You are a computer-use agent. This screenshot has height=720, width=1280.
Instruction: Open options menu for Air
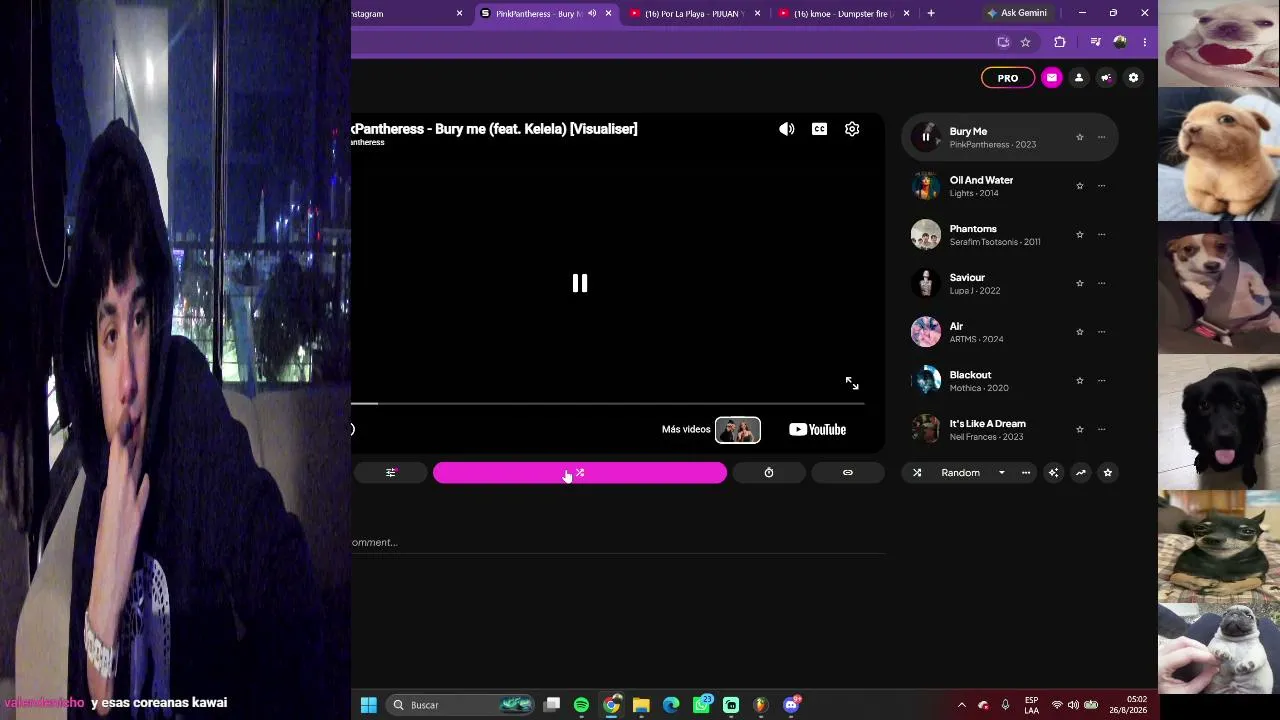coord(1101,332)
